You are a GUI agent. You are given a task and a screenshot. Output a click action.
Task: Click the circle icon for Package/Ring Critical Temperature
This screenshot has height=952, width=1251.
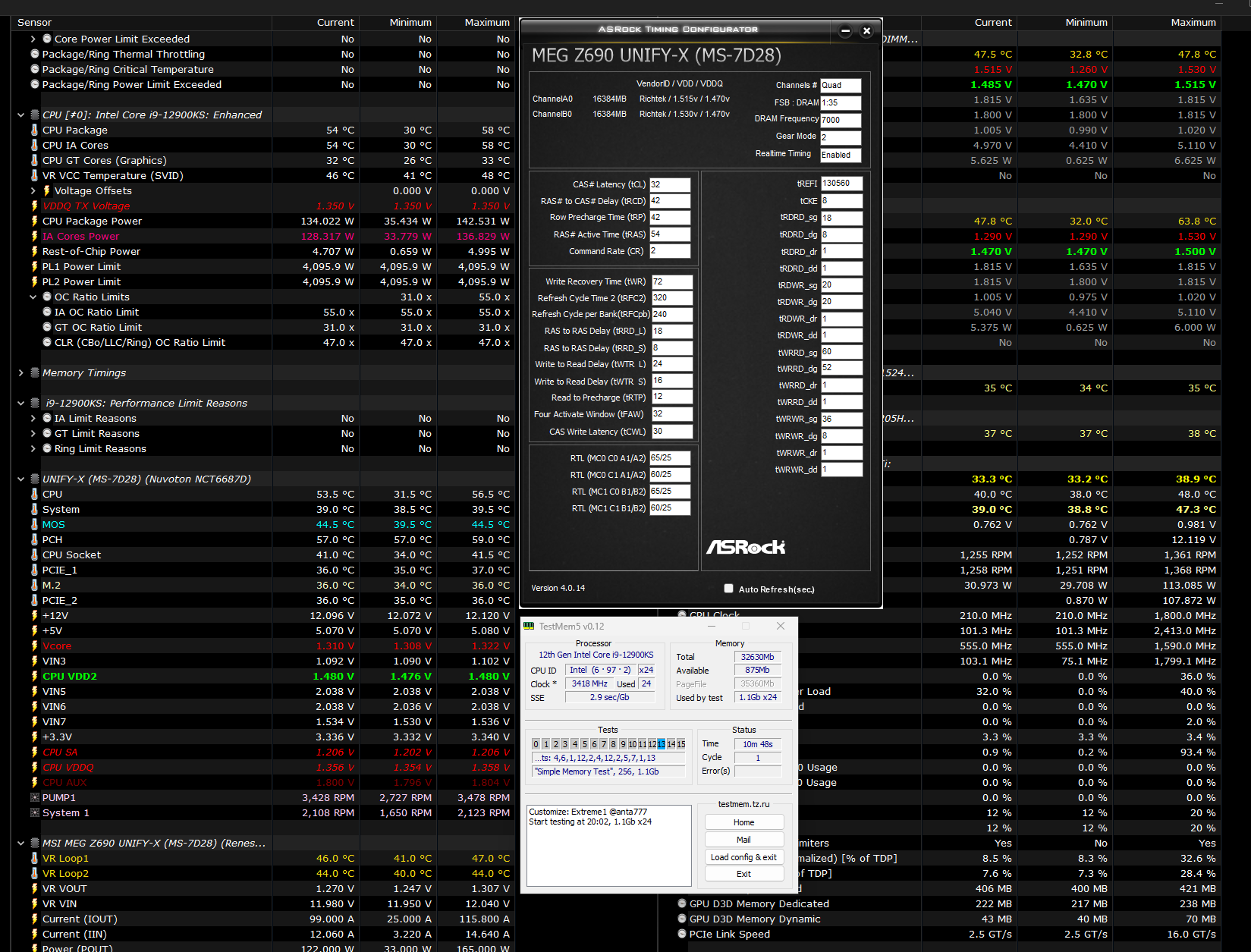pos(35,69)
